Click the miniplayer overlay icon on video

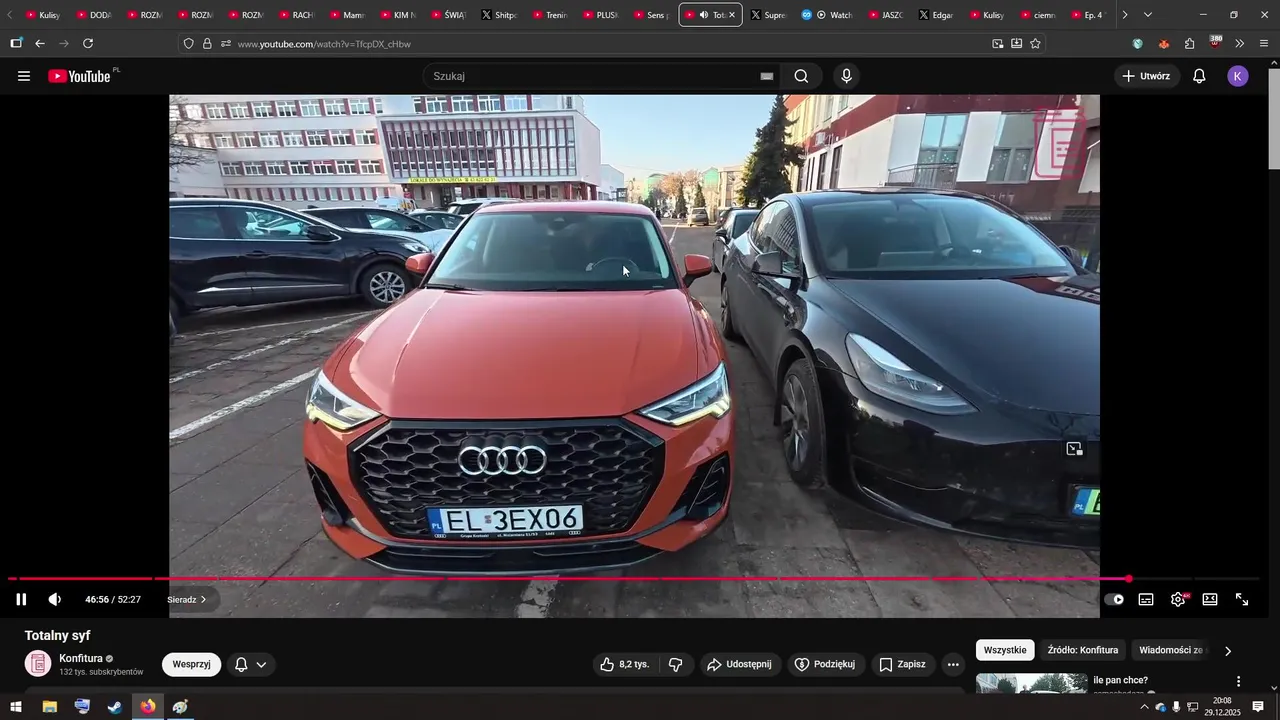pos(1074,449)
